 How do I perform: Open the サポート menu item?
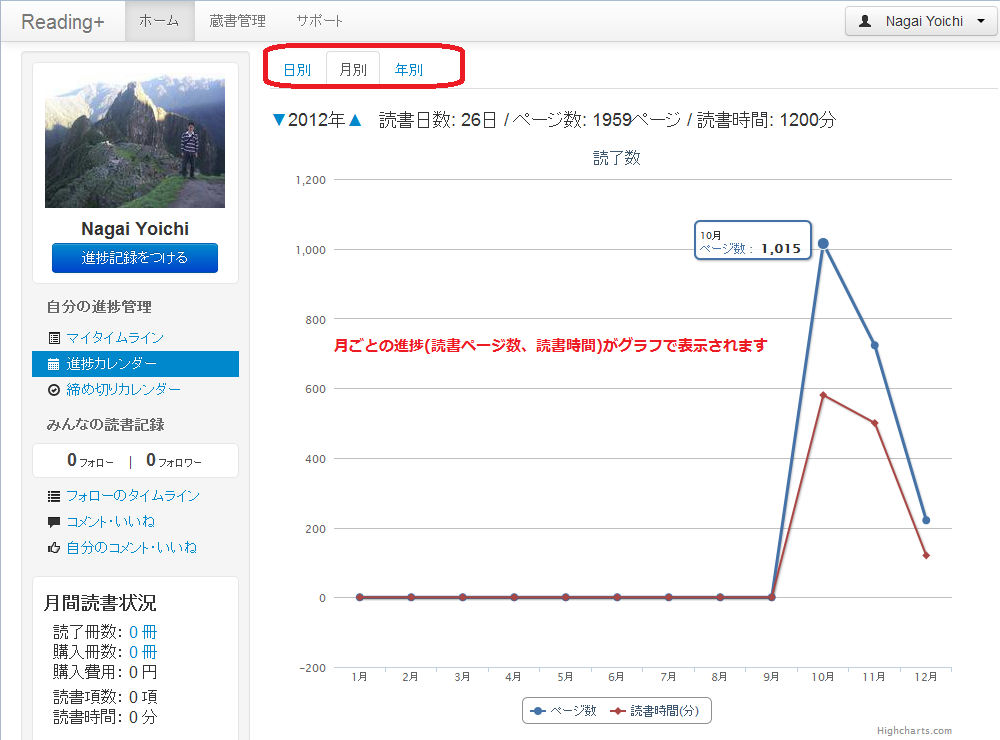click(319, 21)
